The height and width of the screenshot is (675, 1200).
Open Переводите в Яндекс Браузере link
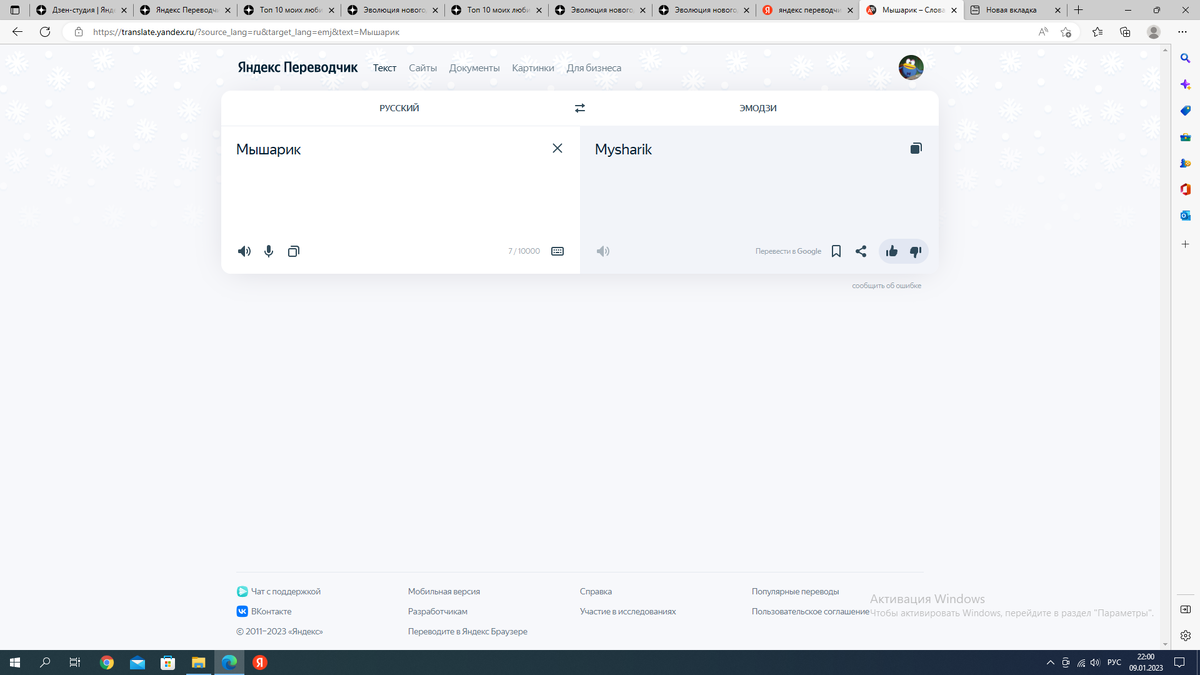pyautogui.click(x=468, y=631)
